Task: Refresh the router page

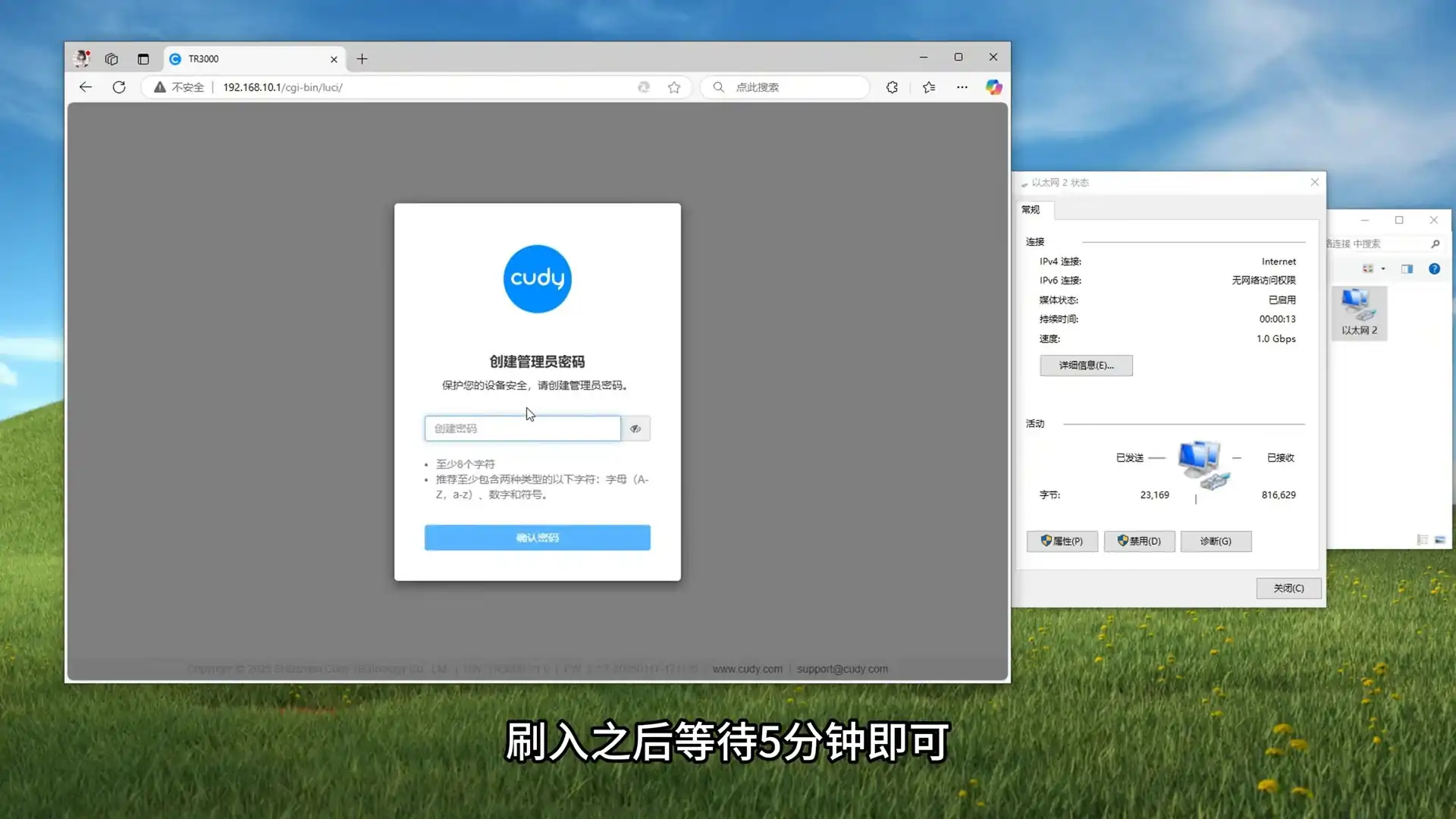Action: point(119,87)
